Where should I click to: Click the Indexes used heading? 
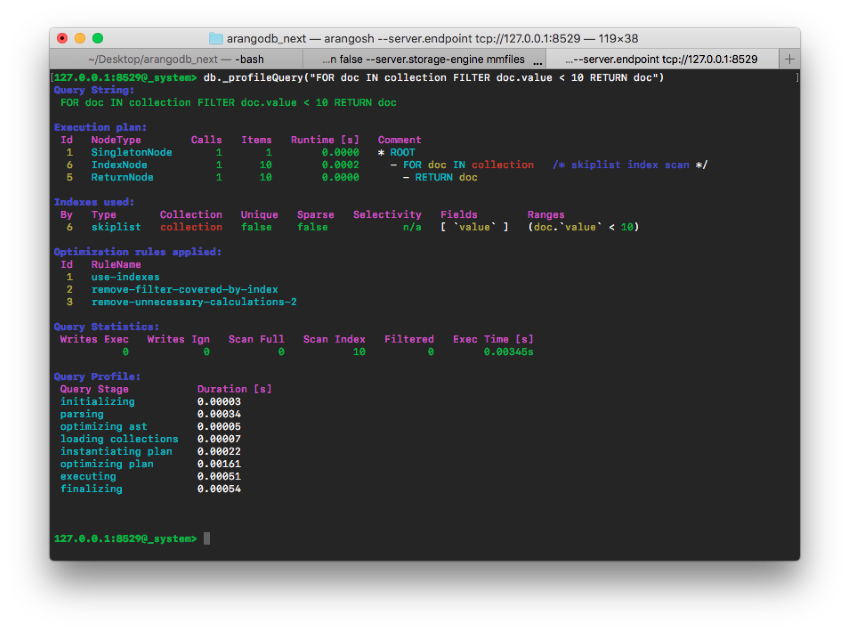tap(92, 201)
